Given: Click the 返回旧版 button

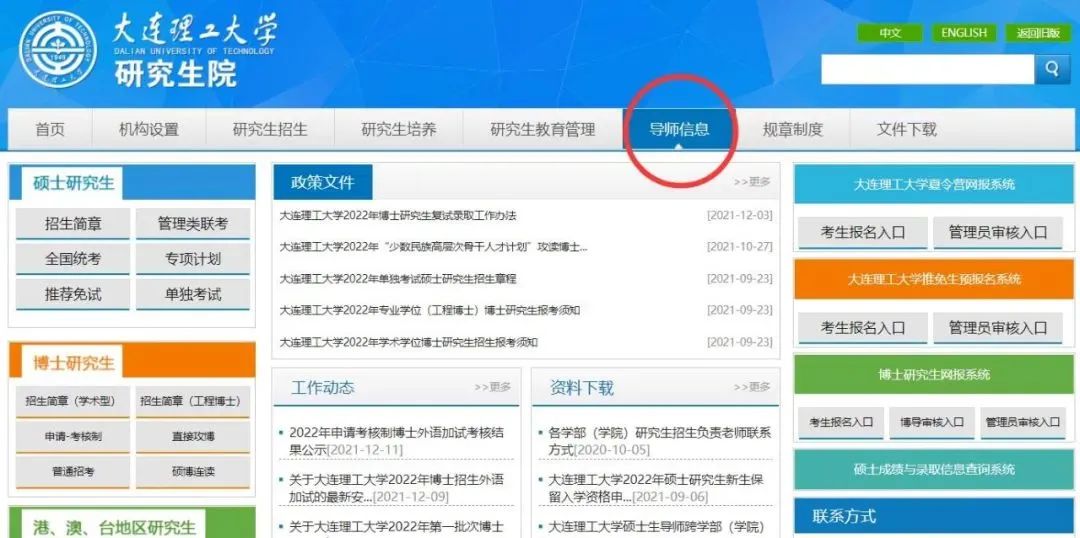Looking at the screenshot, I should (1037, 33).
